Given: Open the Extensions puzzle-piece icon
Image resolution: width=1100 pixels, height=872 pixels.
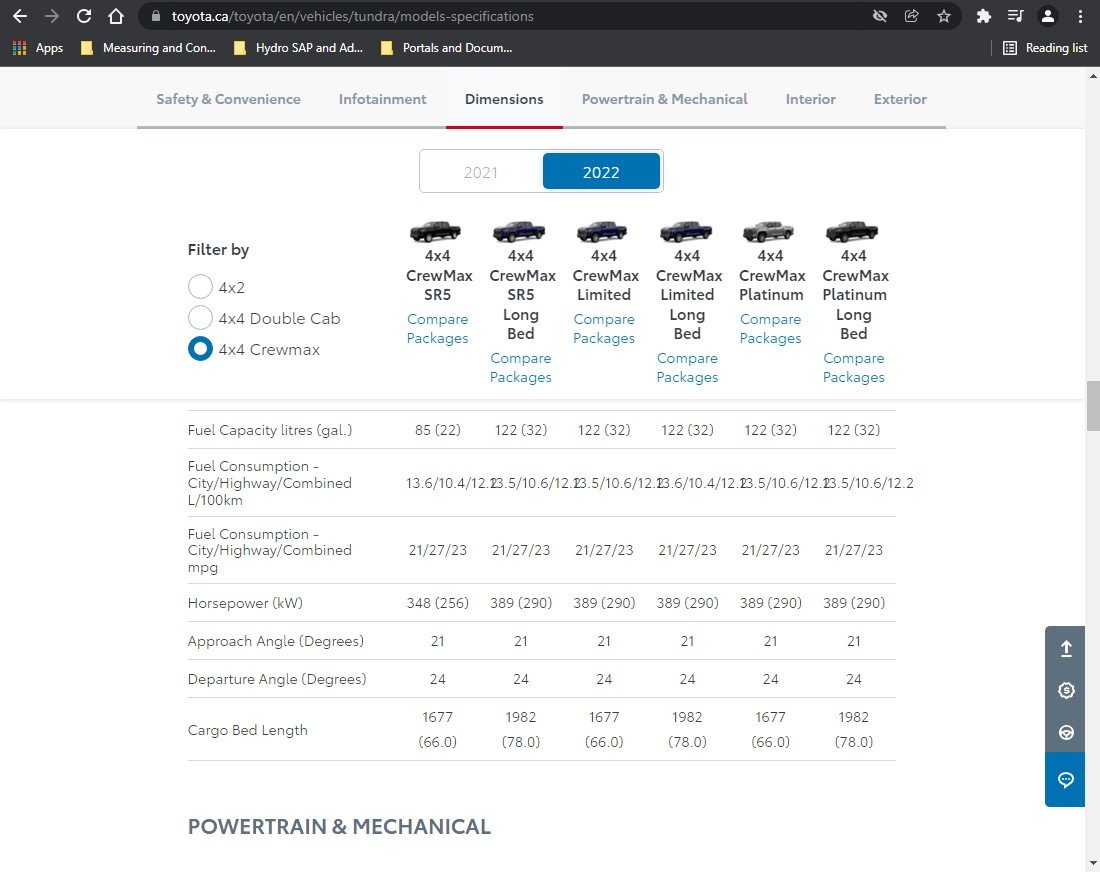Looking at the screenshot, I should 984,16.
